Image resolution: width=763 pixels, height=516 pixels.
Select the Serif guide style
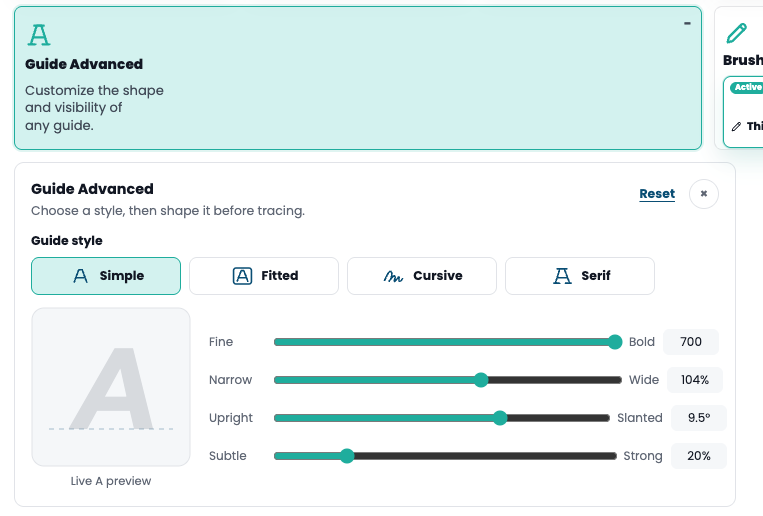pyautogui.click(x=580, y=276)
